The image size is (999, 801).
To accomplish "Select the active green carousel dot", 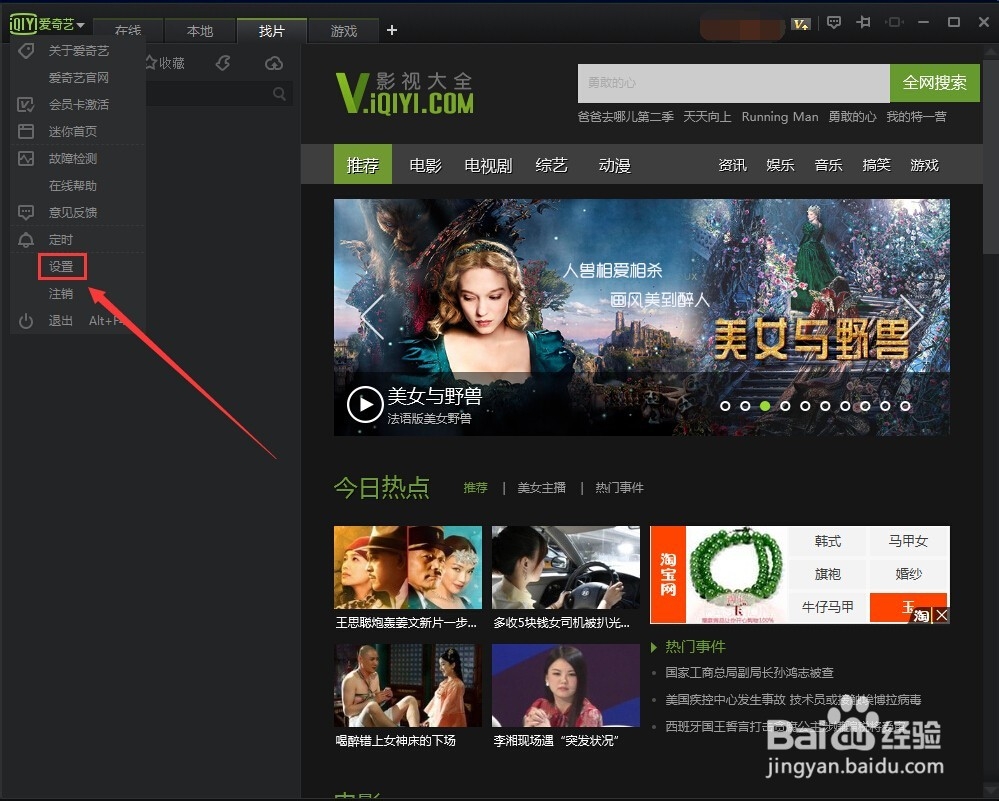I will (x=765, y=405).
